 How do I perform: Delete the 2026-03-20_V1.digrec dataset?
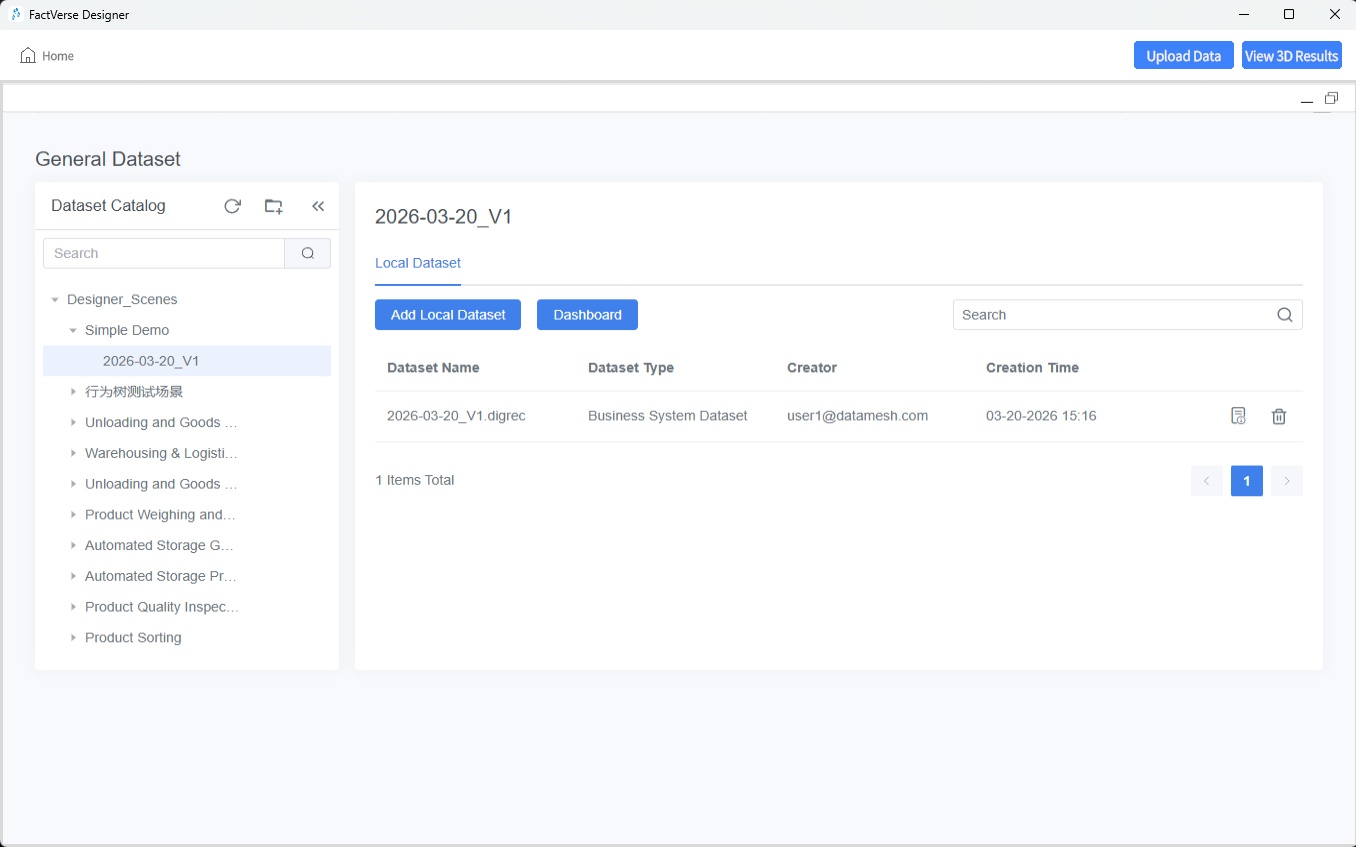pos(1278,416)
